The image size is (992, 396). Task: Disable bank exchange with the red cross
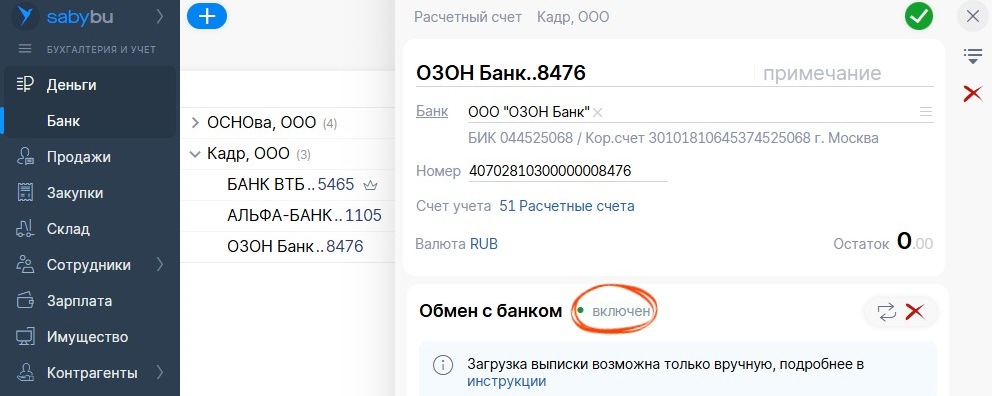pyautogui.click(x=915, y=311)
